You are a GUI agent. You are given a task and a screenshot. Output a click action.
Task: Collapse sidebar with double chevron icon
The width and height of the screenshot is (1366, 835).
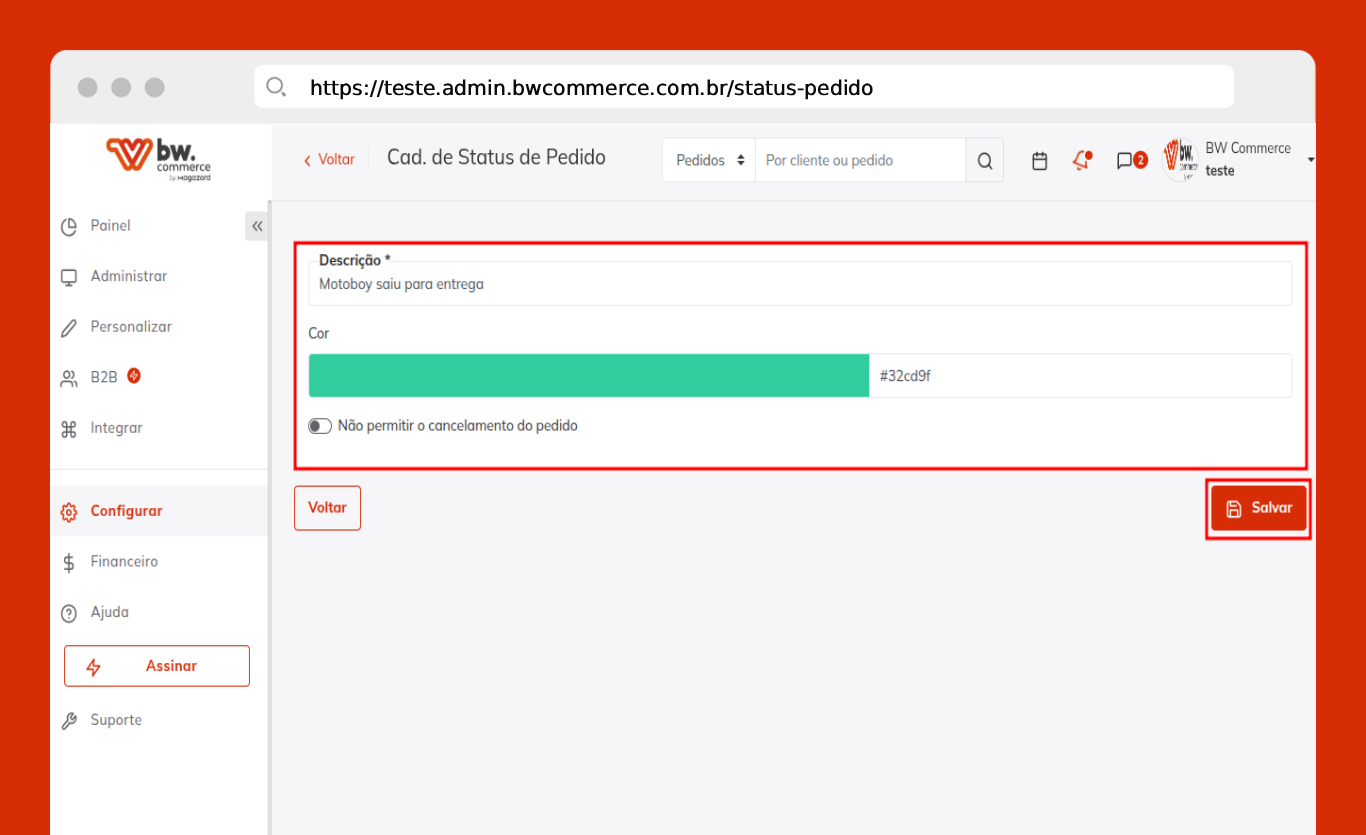[257, 226]
